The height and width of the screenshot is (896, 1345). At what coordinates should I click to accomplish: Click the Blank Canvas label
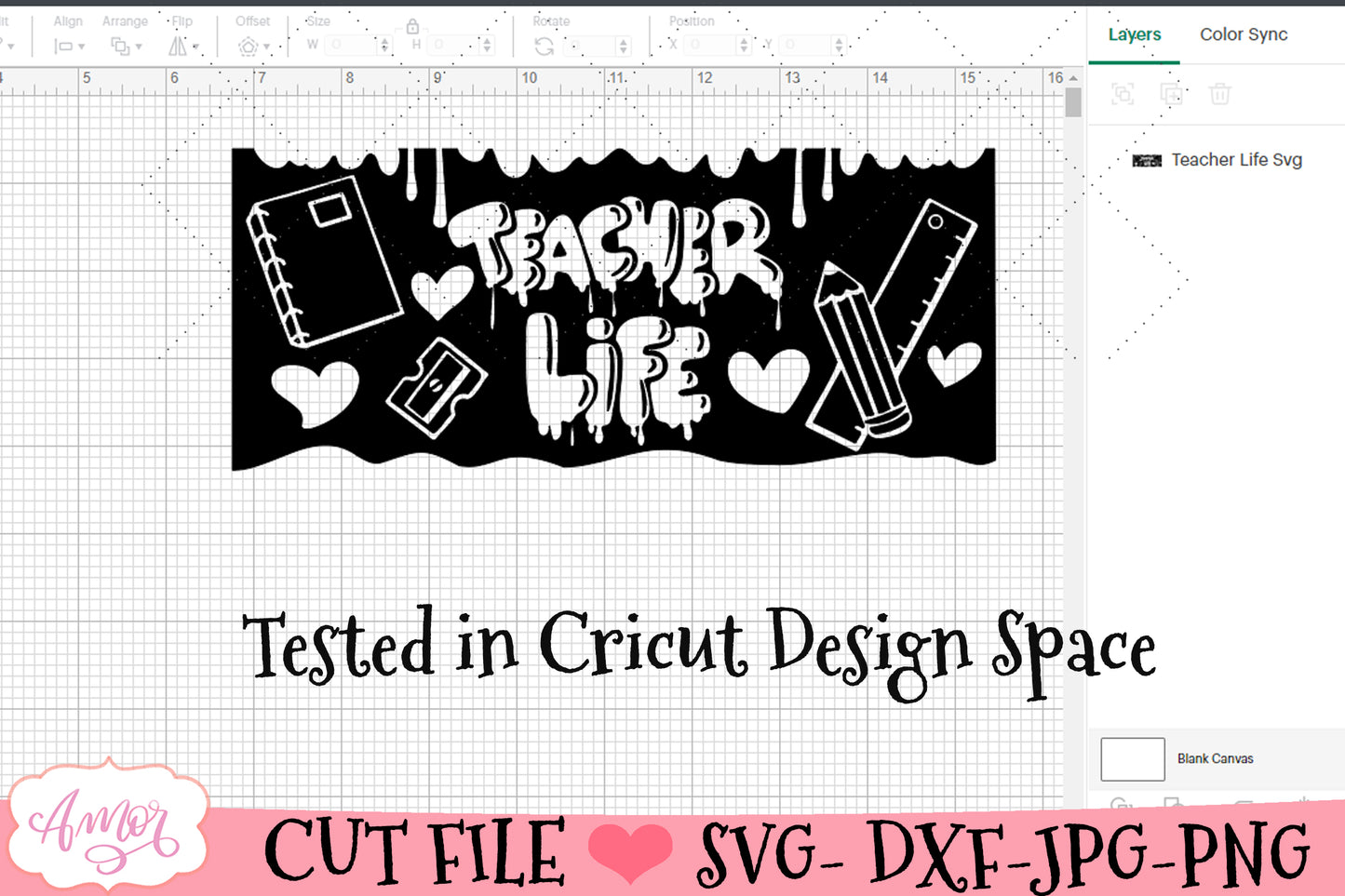(1215, 759)
